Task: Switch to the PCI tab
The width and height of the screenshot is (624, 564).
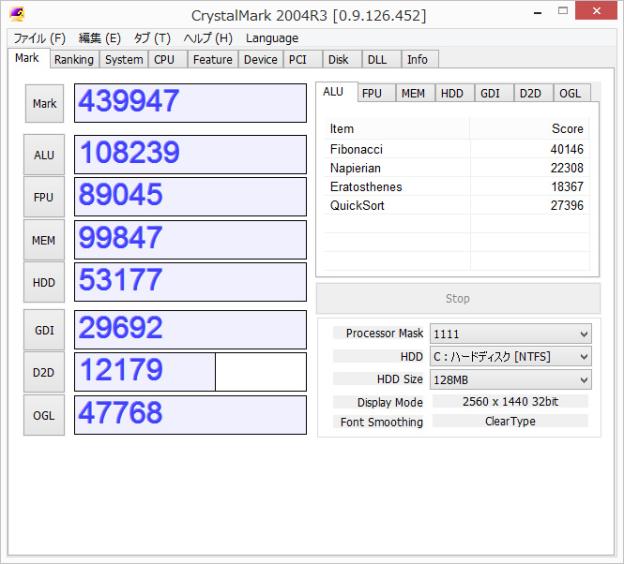Action: [x=302, y=59]
